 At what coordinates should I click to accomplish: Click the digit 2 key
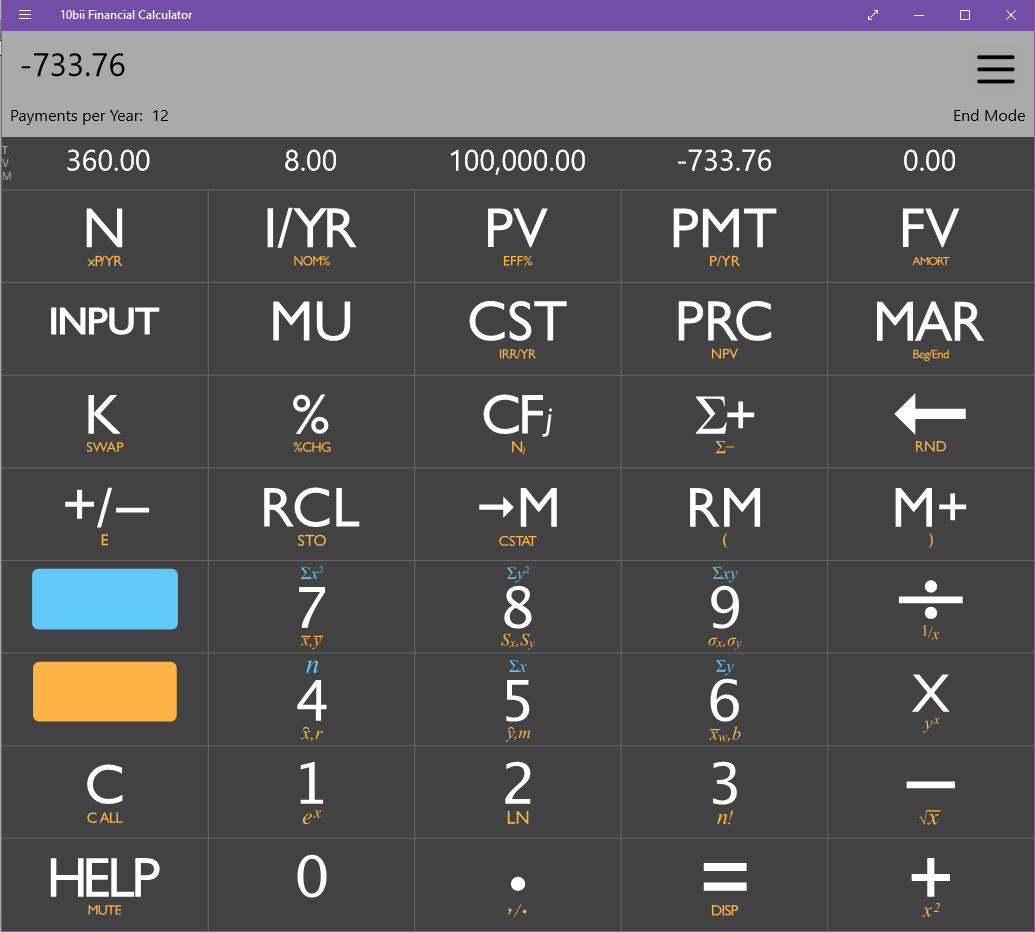(518, 792)
